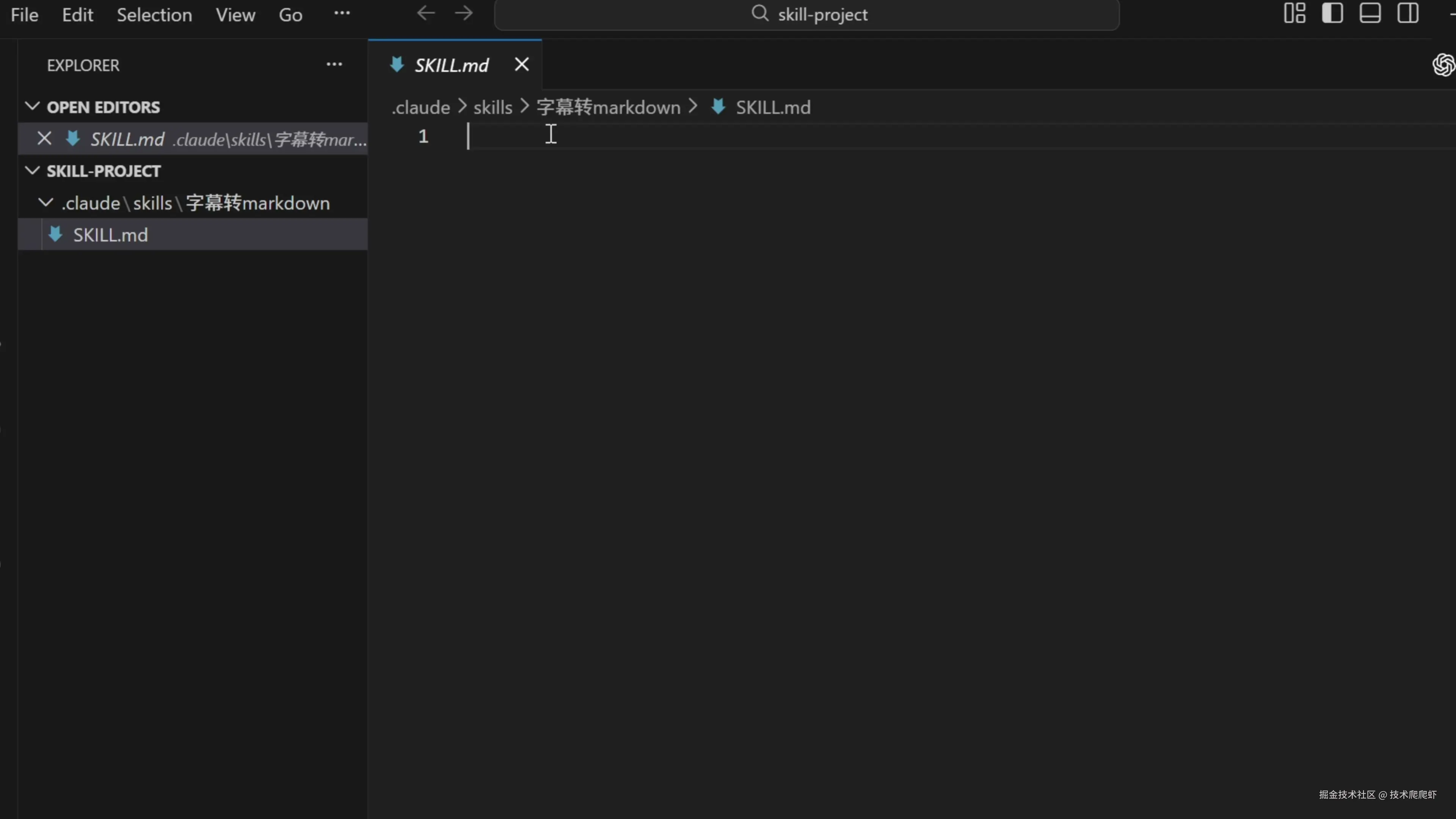The width and height of the screenshot is (1456, 819).
Task: Open the File menu
Action: 25,15
